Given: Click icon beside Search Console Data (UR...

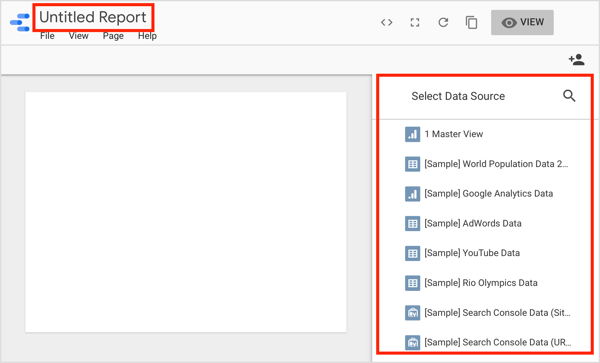Looking at the screenshot, I should [x=412, y=342].
